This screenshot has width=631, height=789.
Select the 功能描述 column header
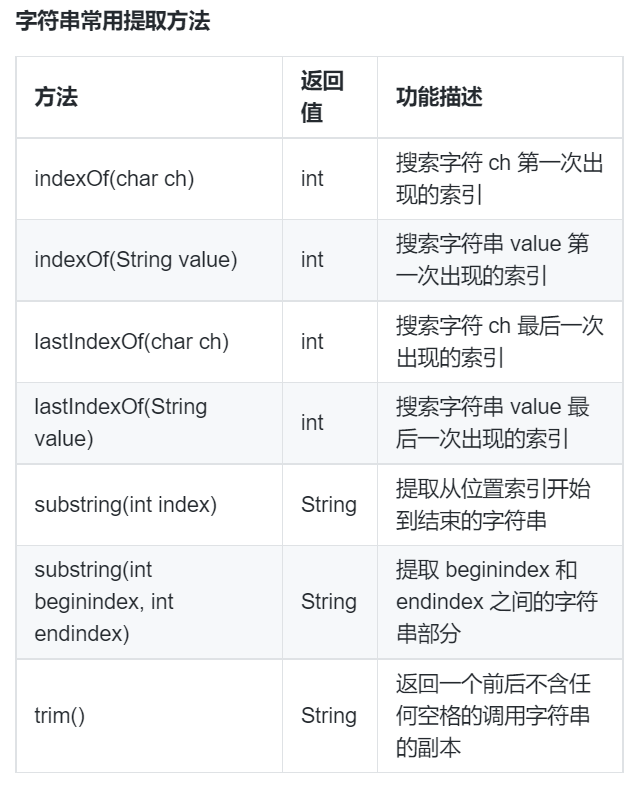coord(439,97)
